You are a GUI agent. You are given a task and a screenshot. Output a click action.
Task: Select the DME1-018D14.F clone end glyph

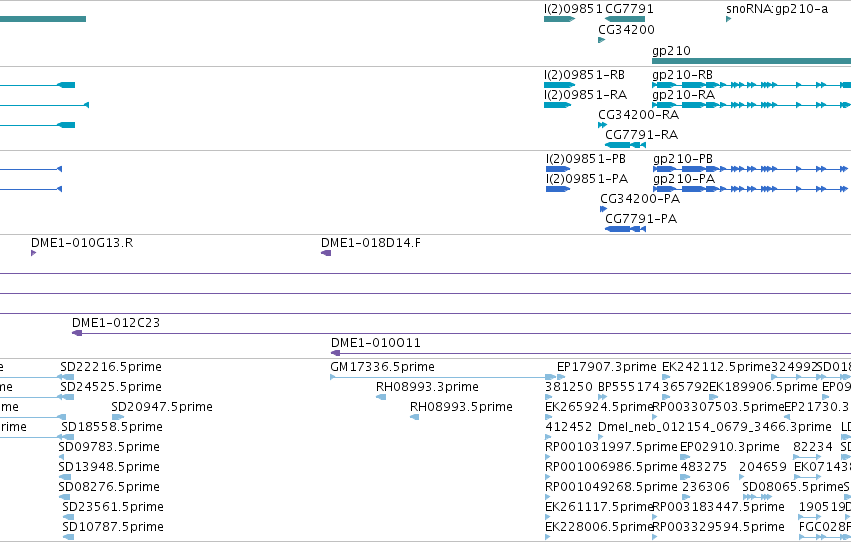[x=326, y=253]
